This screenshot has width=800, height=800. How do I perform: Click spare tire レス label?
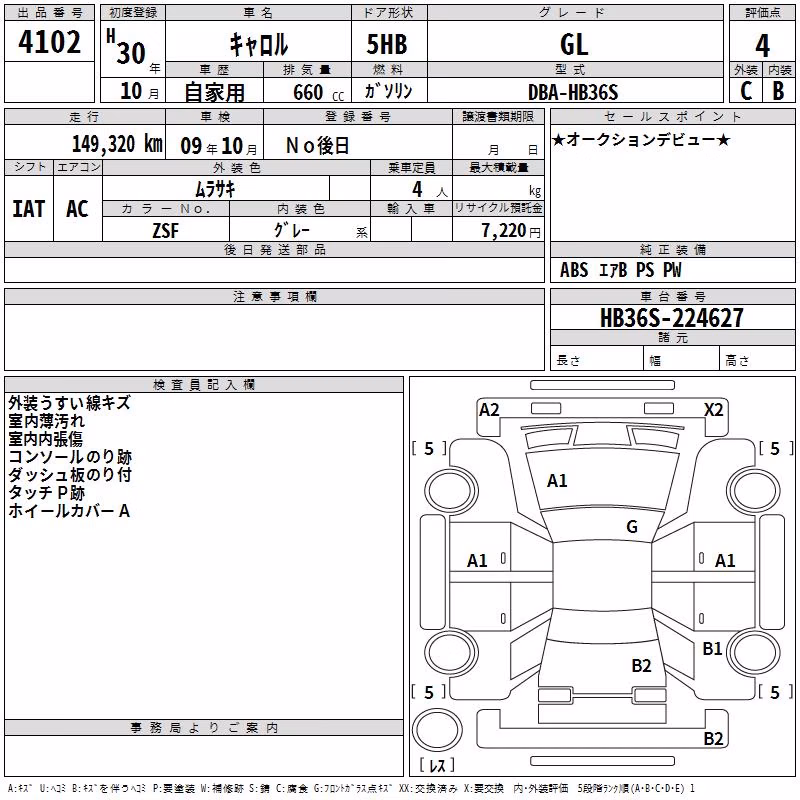coord(437,765)
